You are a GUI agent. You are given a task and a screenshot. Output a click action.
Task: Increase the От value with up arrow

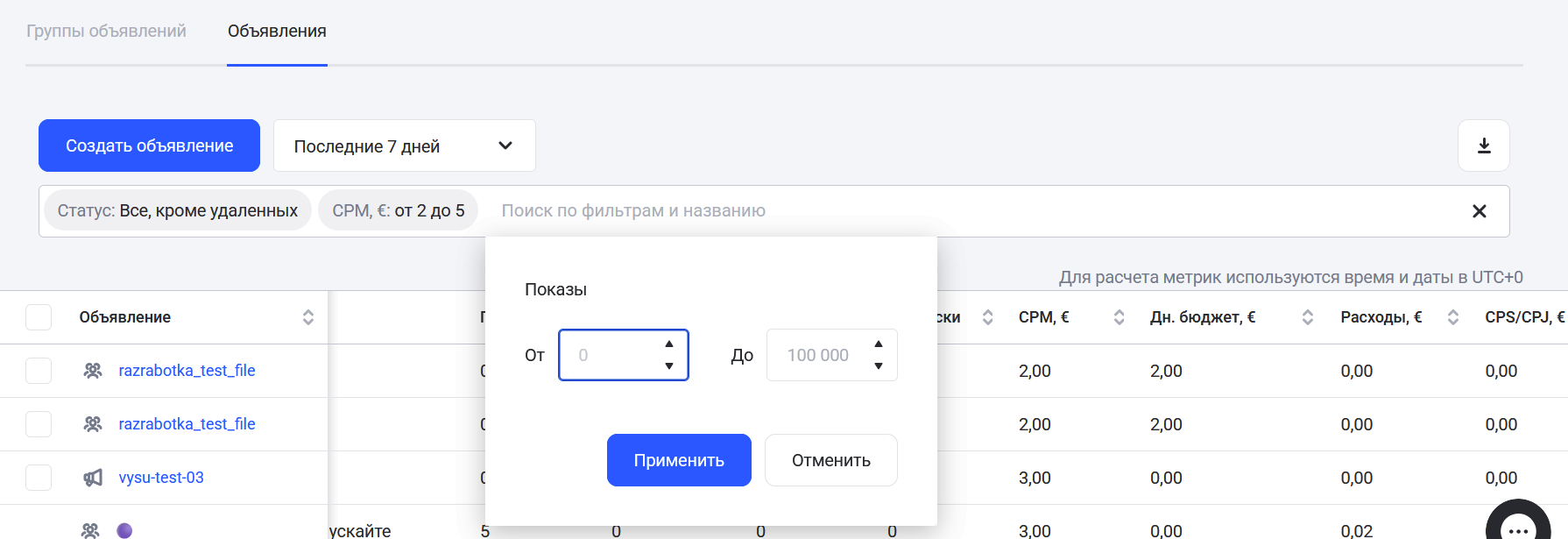[669, 344]
